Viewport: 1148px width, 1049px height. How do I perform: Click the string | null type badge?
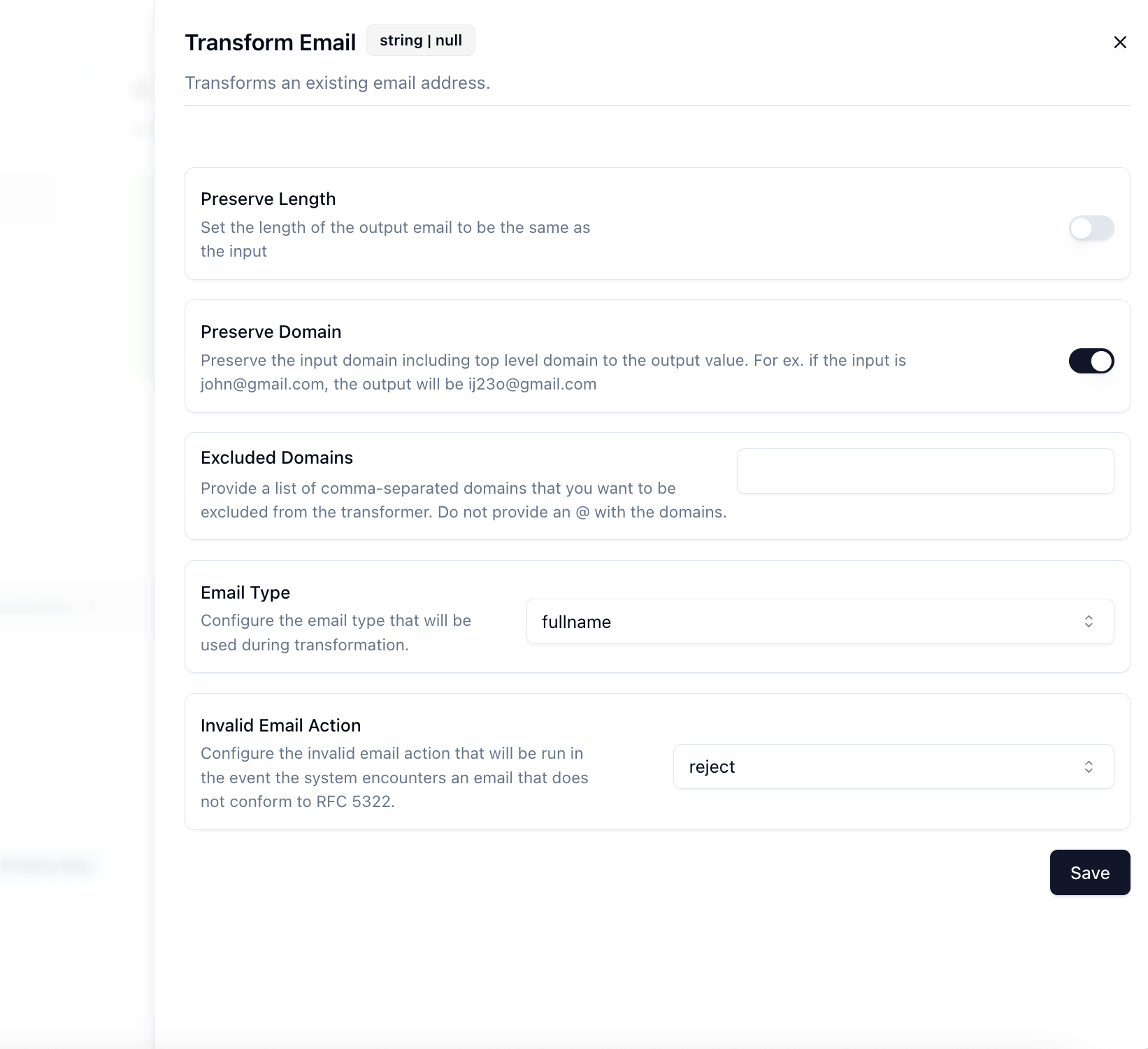[421, 41]
